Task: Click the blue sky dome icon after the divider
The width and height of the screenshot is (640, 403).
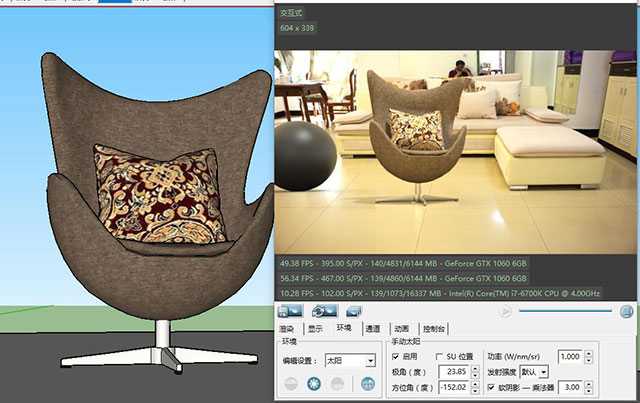Action: [368, 383]
